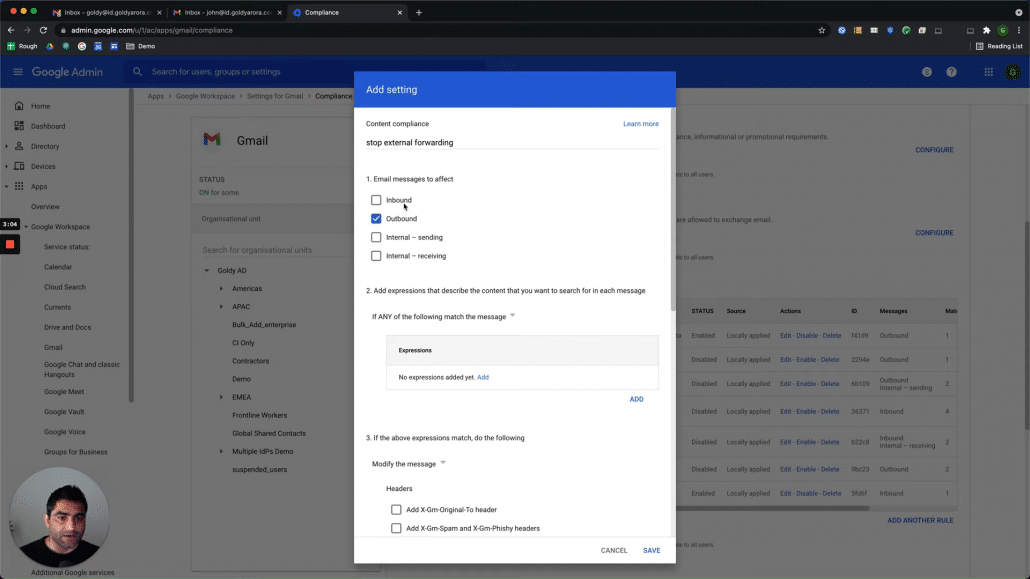Click the blue ADD expressions button

(637, 399)
